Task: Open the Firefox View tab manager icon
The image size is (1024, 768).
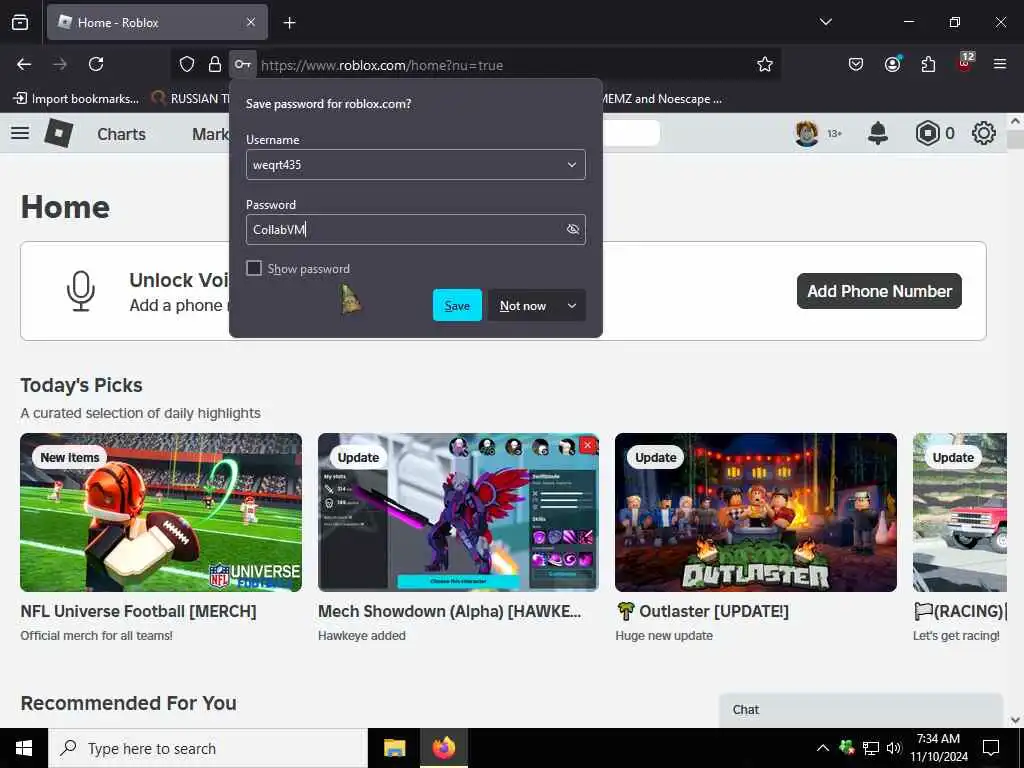Action: pyautogui.click(x=20, y=22)
